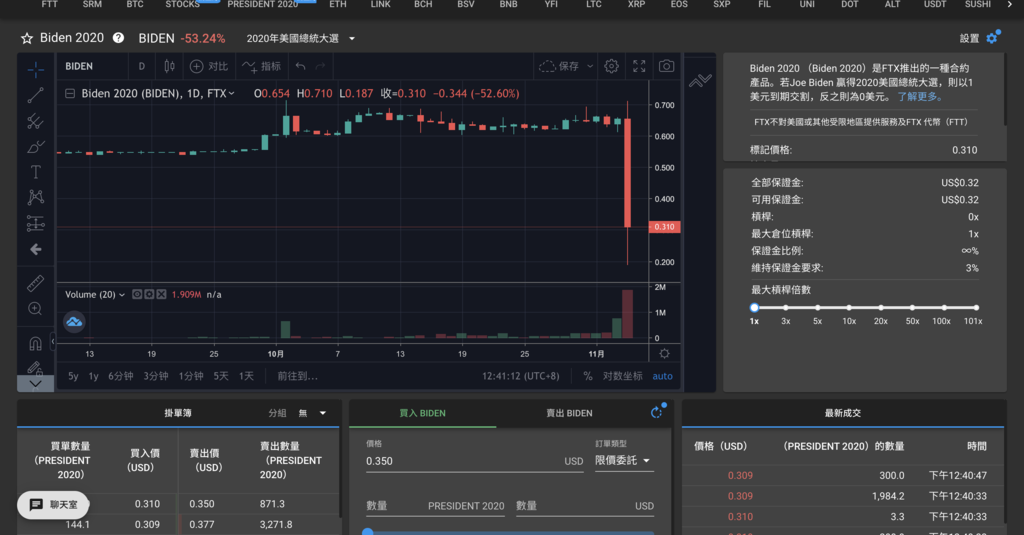This screenshot has width=1024, height=535.
Task: Open 設置 settings gear at top right
Action: click(992, 38)
